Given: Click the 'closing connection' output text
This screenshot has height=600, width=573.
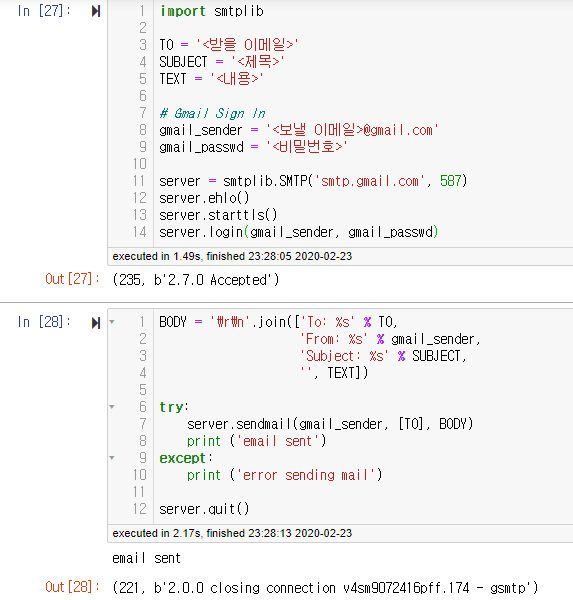Looking at the screenshot, I should (273, 587).
